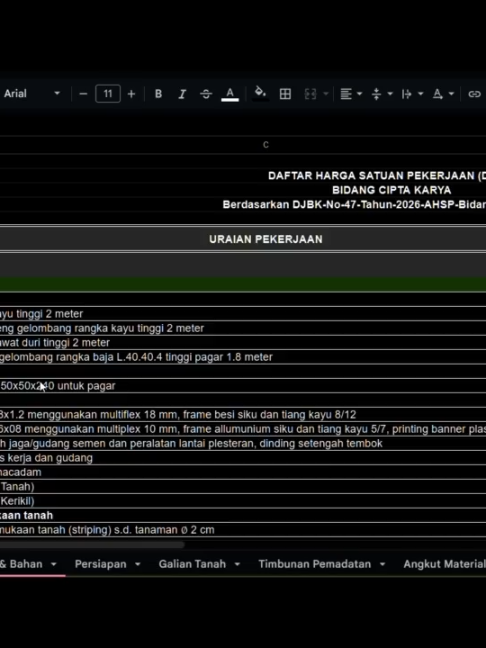The image size is (486, 648).
Task: Open the '& Bahan' tab options arrow
Action: pyautogui.click(x=54, y=565)
